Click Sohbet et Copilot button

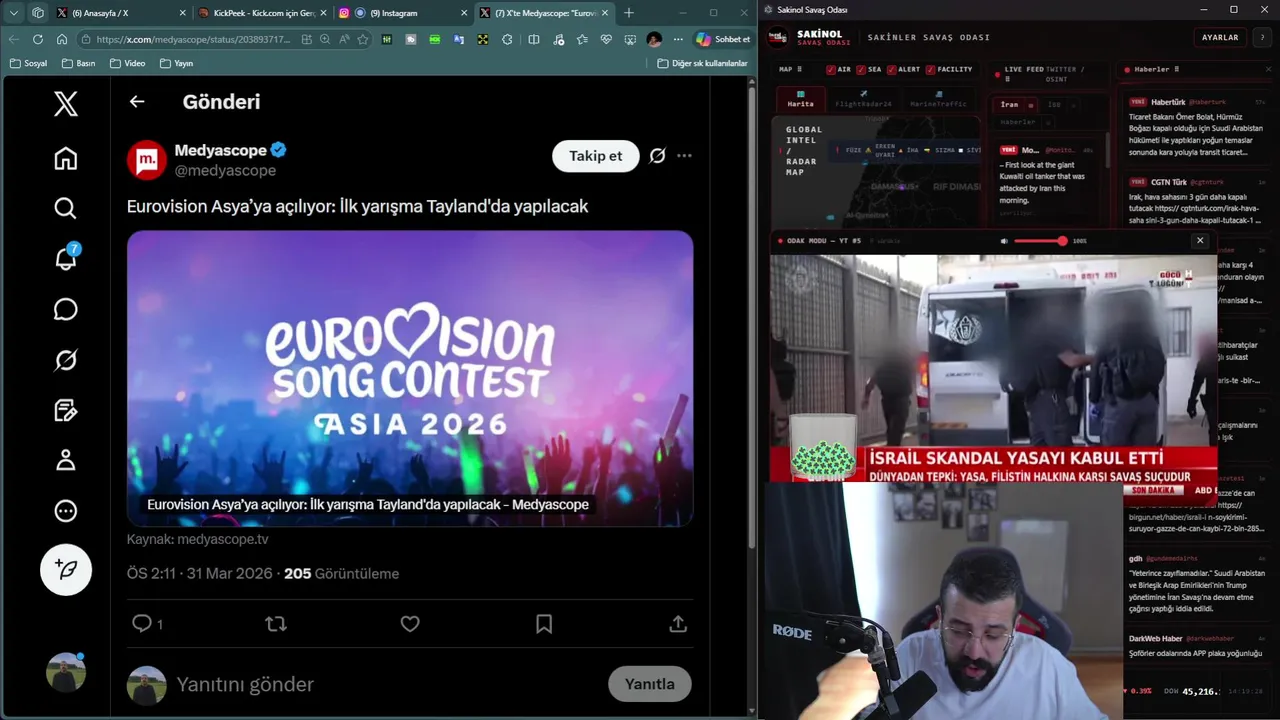(x=724, y=39)
